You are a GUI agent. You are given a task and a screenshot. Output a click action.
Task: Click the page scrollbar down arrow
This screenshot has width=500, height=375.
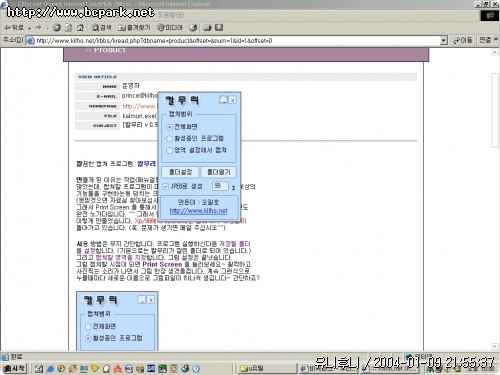coord(495,347)
